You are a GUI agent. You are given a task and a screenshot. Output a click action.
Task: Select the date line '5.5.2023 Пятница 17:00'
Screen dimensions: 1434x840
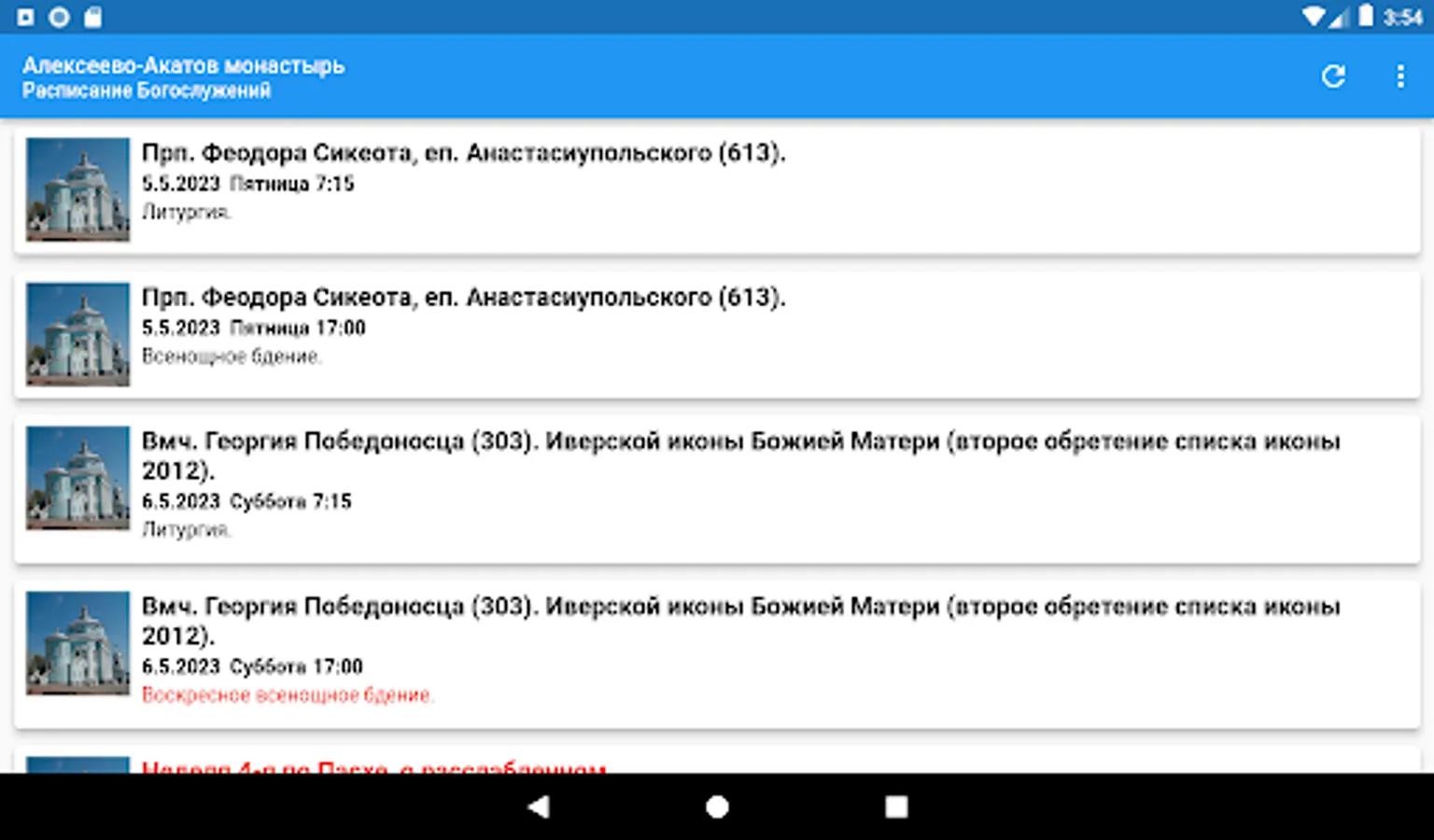coord(254,329)
